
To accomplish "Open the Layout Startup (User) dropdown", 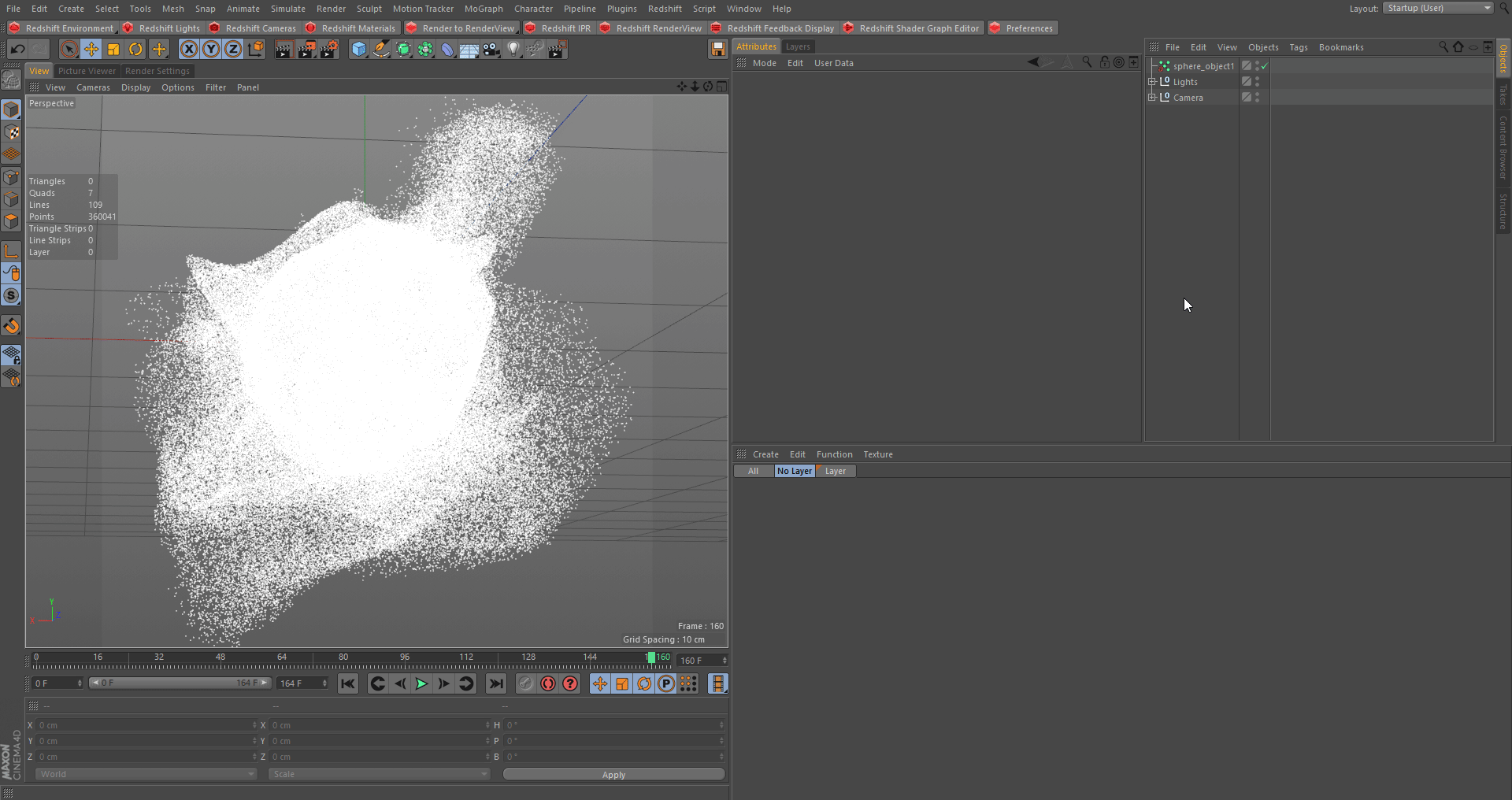I will click(1438, 8).
